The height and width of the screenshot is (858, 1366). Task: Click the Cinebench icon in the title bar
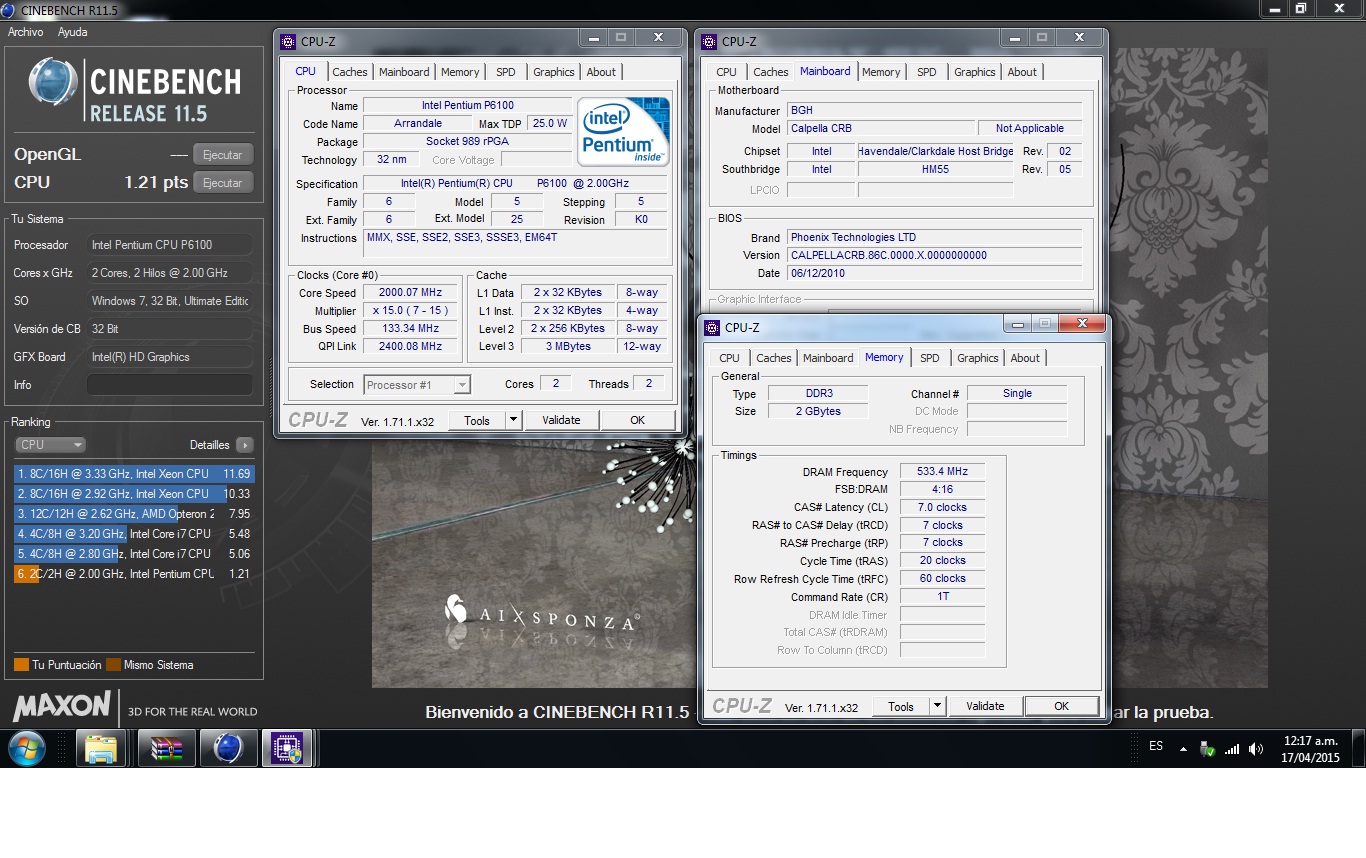click(10, 9)
